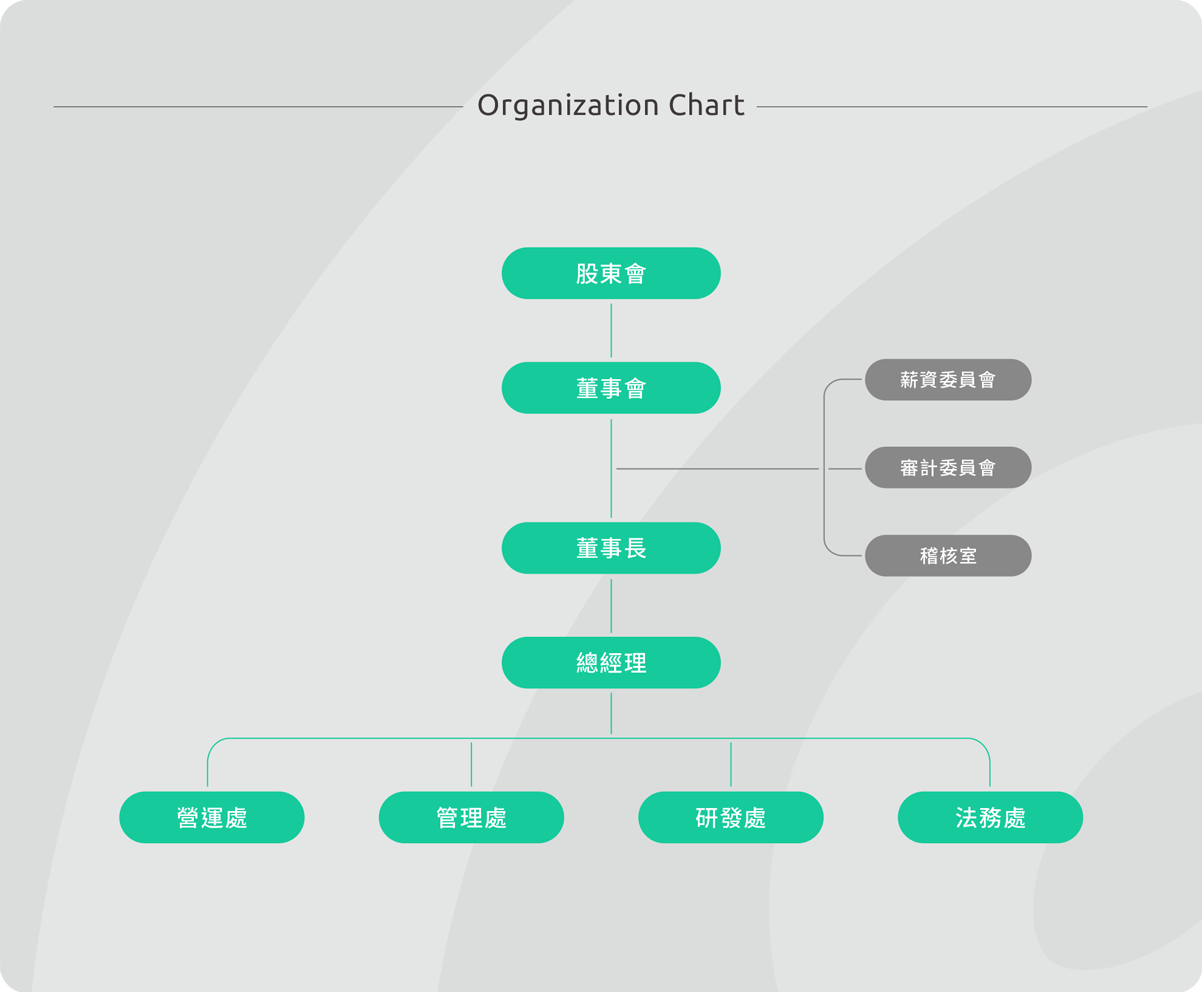Image resolution: width=1202 pixels, height=992 pixels.
Task: Open the 營運處 department node
Action: coord(212,818)
